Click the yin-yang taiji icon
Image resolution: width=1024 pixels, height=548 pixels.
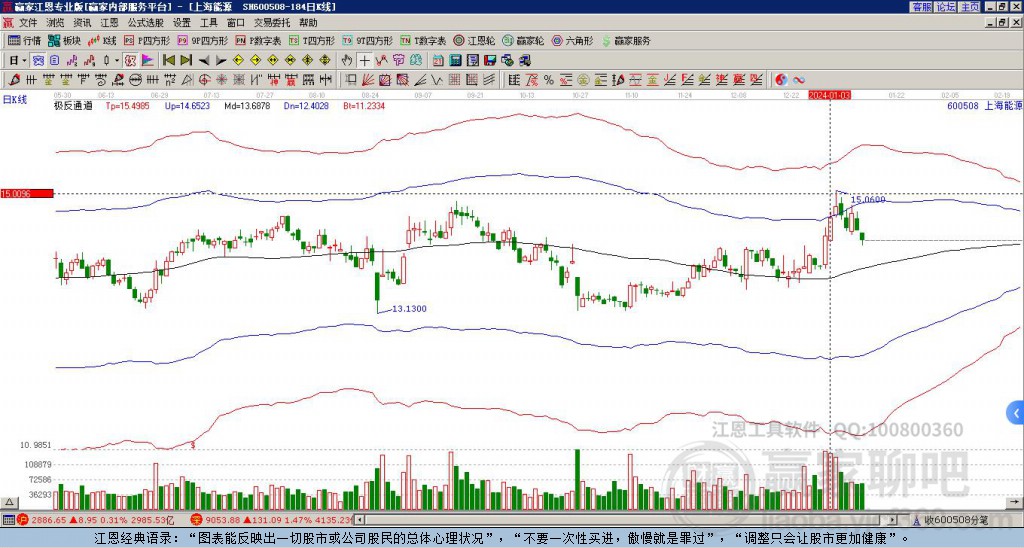(x=781, y=80)
